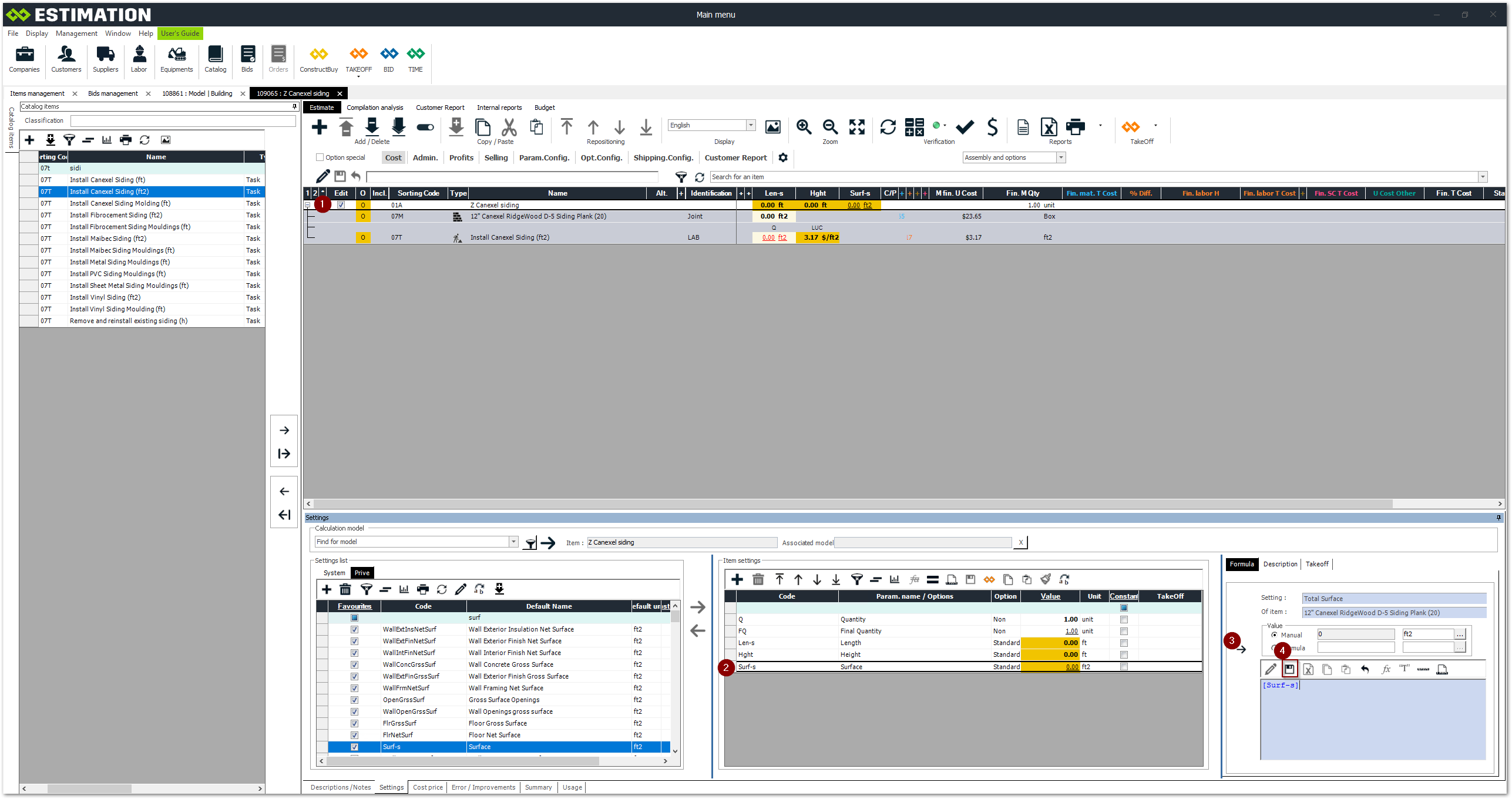
Task: Click the trash icon in Item settings
Action: click(x=758, y=579)
